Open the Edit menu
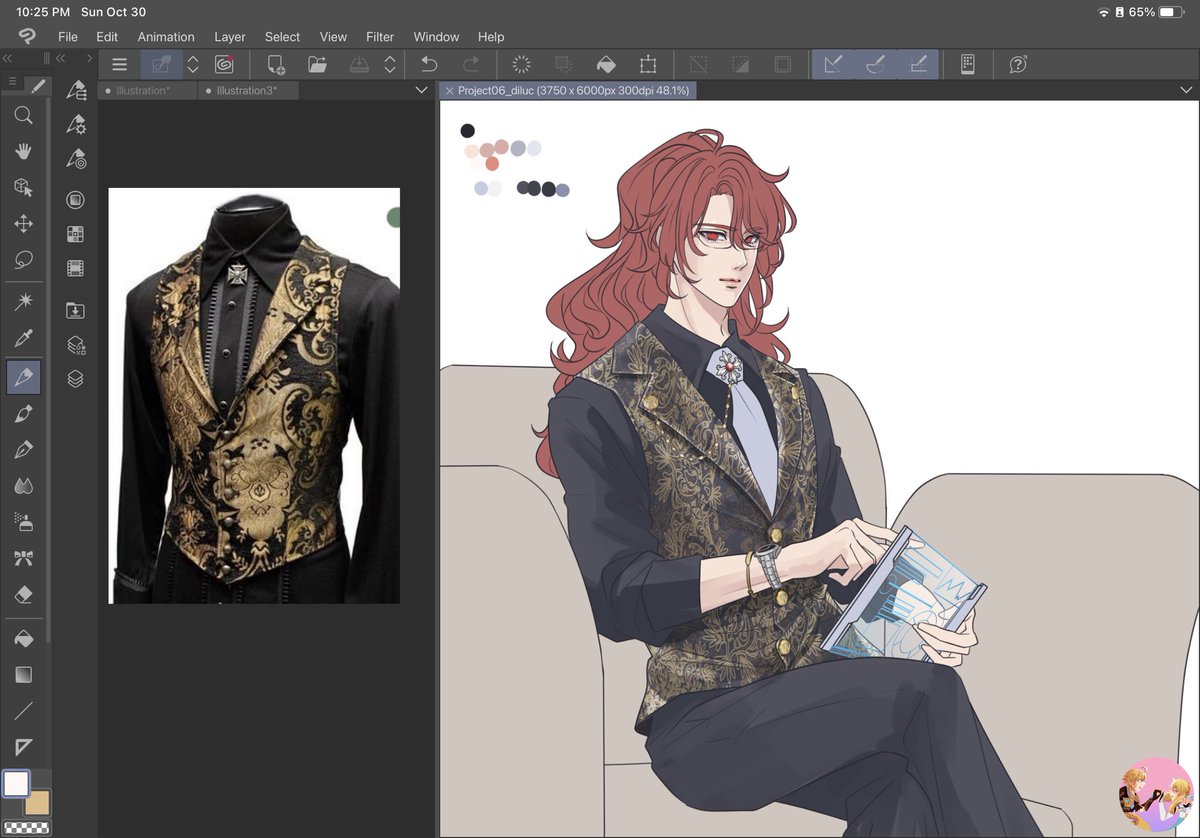Viewport: 1200px width, 838px height. tap(107, 37)
